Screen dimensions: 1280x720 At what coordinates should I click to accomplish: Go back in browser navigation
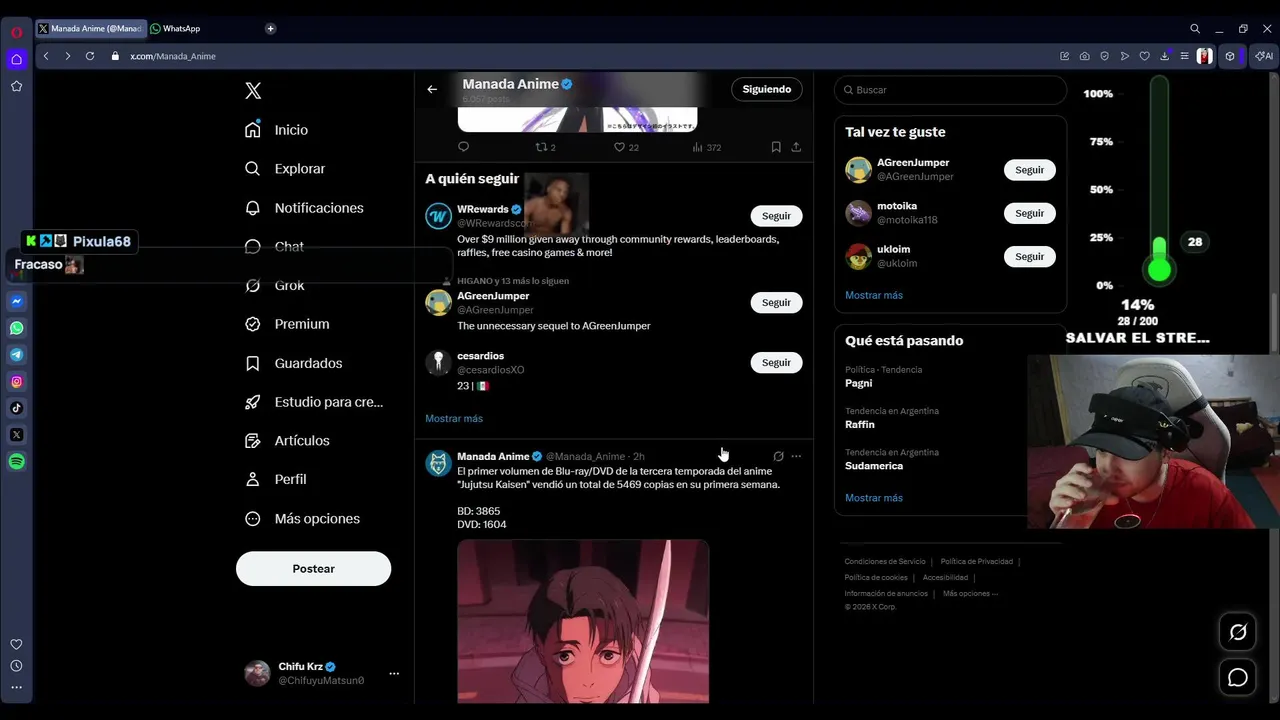point(46,56)
